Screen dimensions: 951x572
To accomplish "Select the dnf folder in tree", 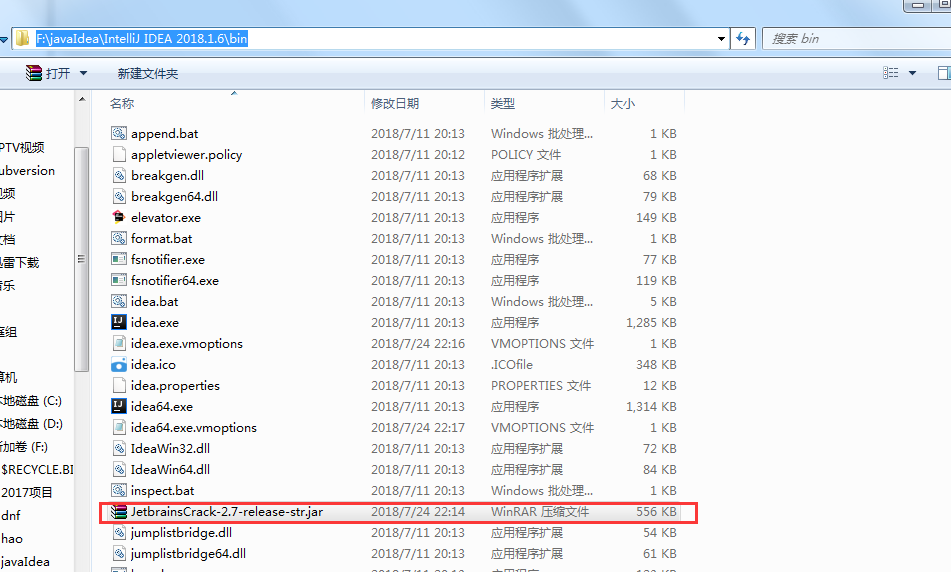I will coord(10,516).
